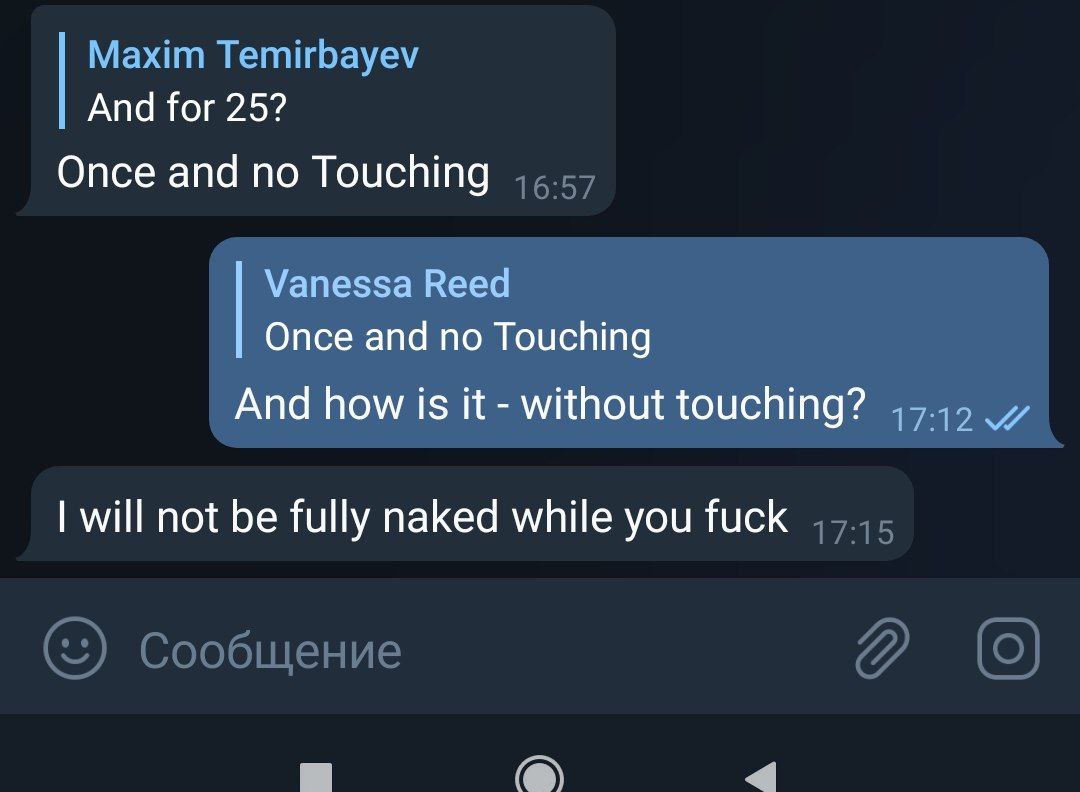Image resolution: width=1080 pixels, height=792 pixels.
Task: Open the camera icon in message bar
Action: click(1008, 648)
